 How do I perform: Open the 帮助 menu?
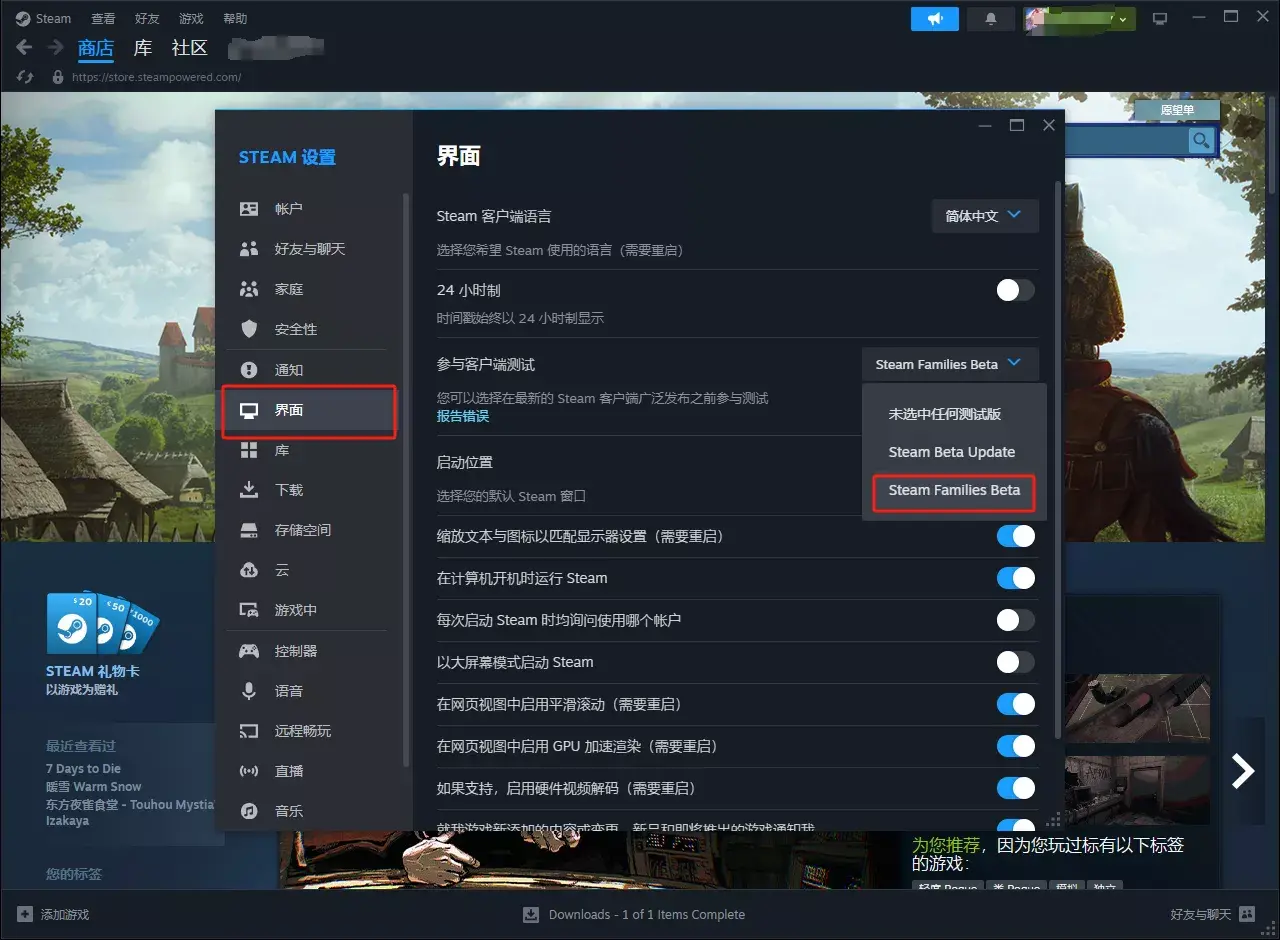[235, 19]
